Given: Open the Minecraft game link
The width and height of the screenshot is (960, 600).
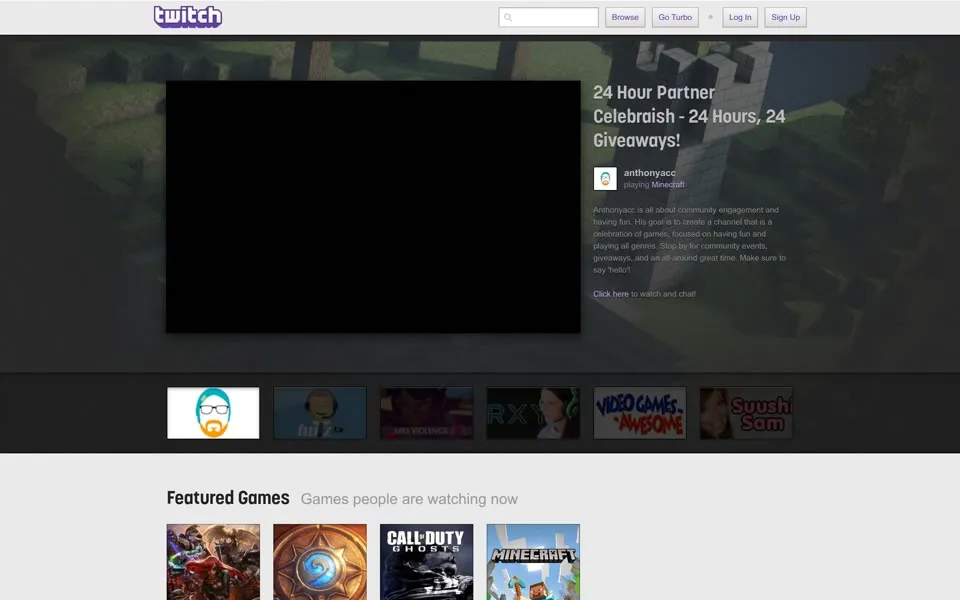Looking at the screenshot, I should [x=668, y=184].
